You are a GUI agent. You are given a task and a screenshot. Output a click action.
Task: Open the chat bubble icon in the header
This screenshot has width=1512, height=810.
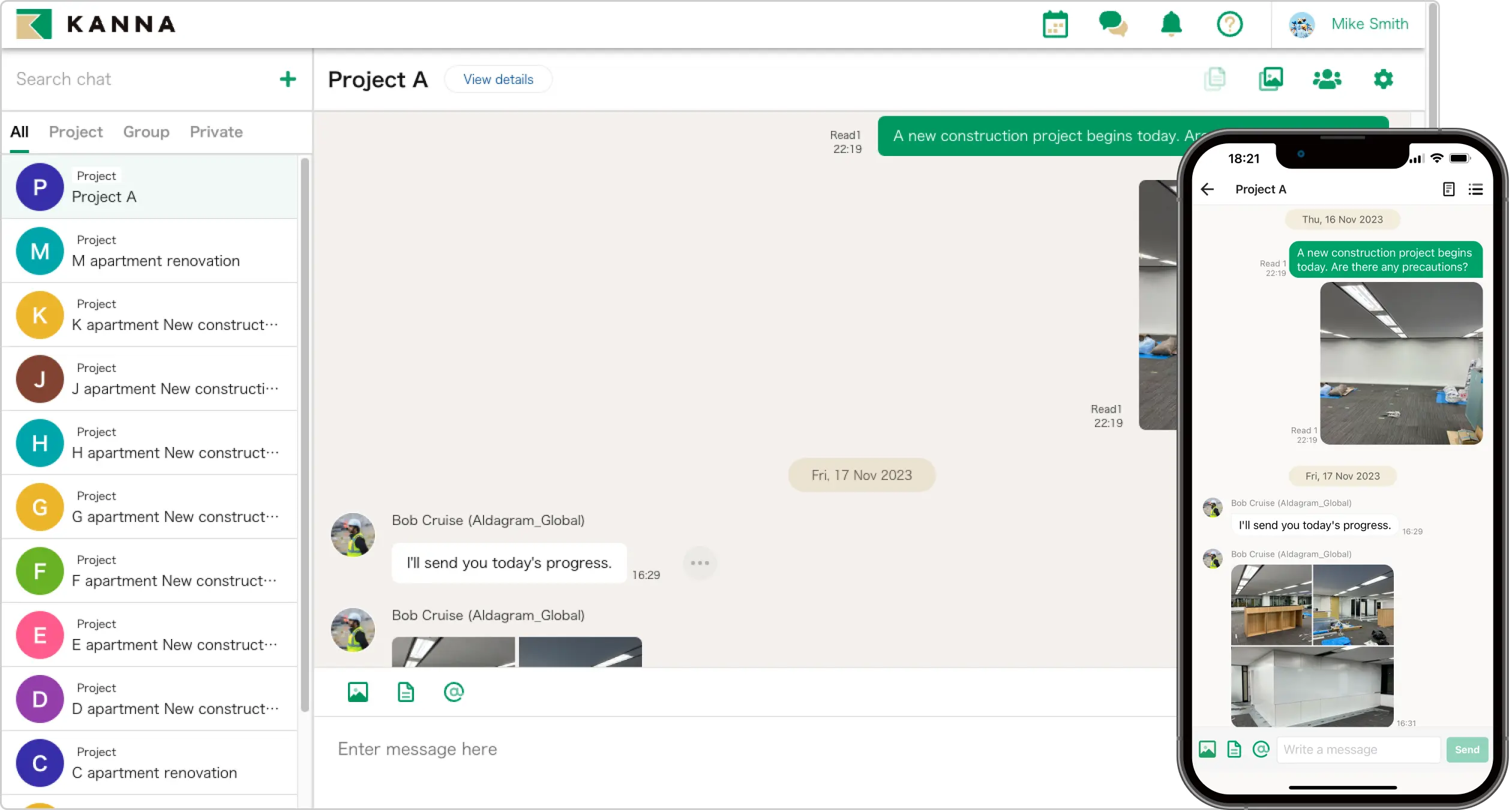click(x=1113, y=24)
